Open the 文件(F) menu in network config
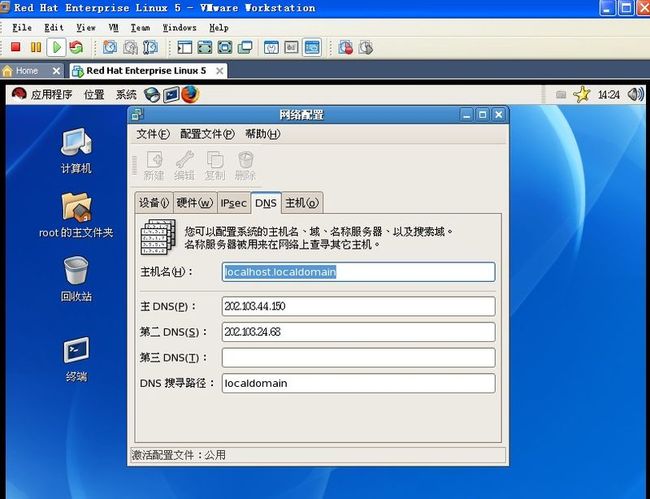The image size is (650, 499). coord(153,134)
